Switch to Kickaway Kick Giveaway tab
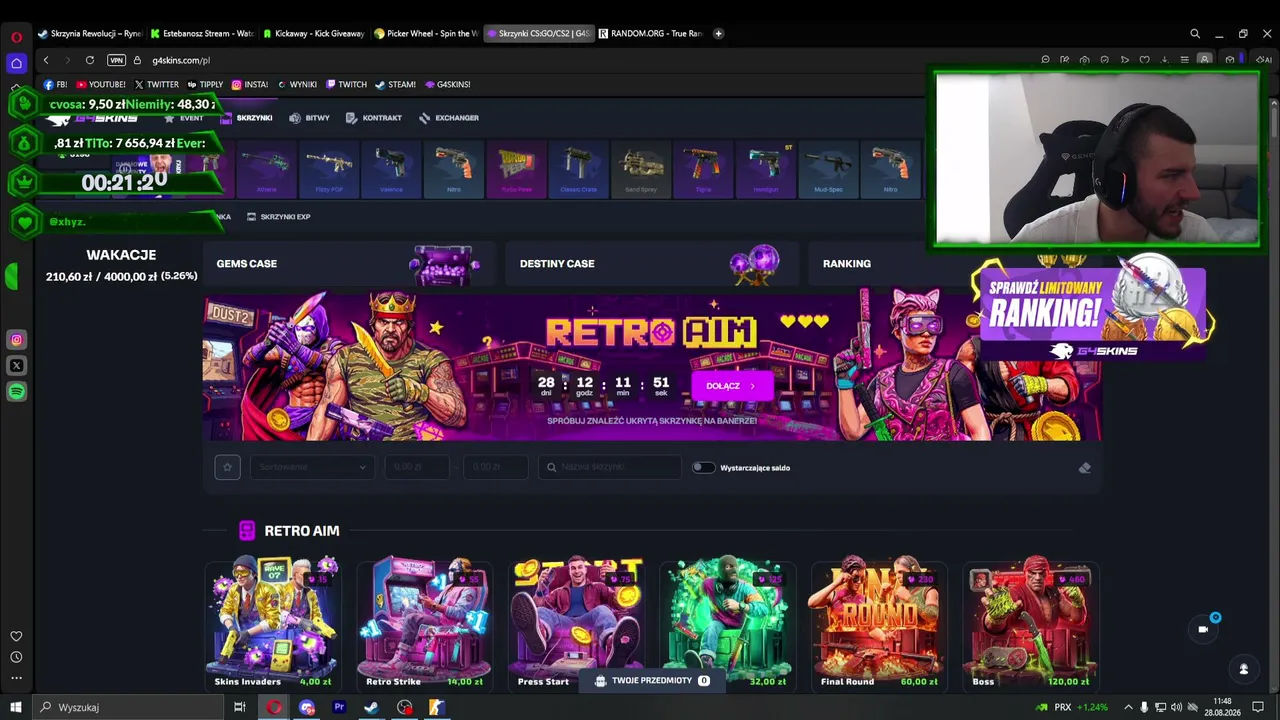 315,33
